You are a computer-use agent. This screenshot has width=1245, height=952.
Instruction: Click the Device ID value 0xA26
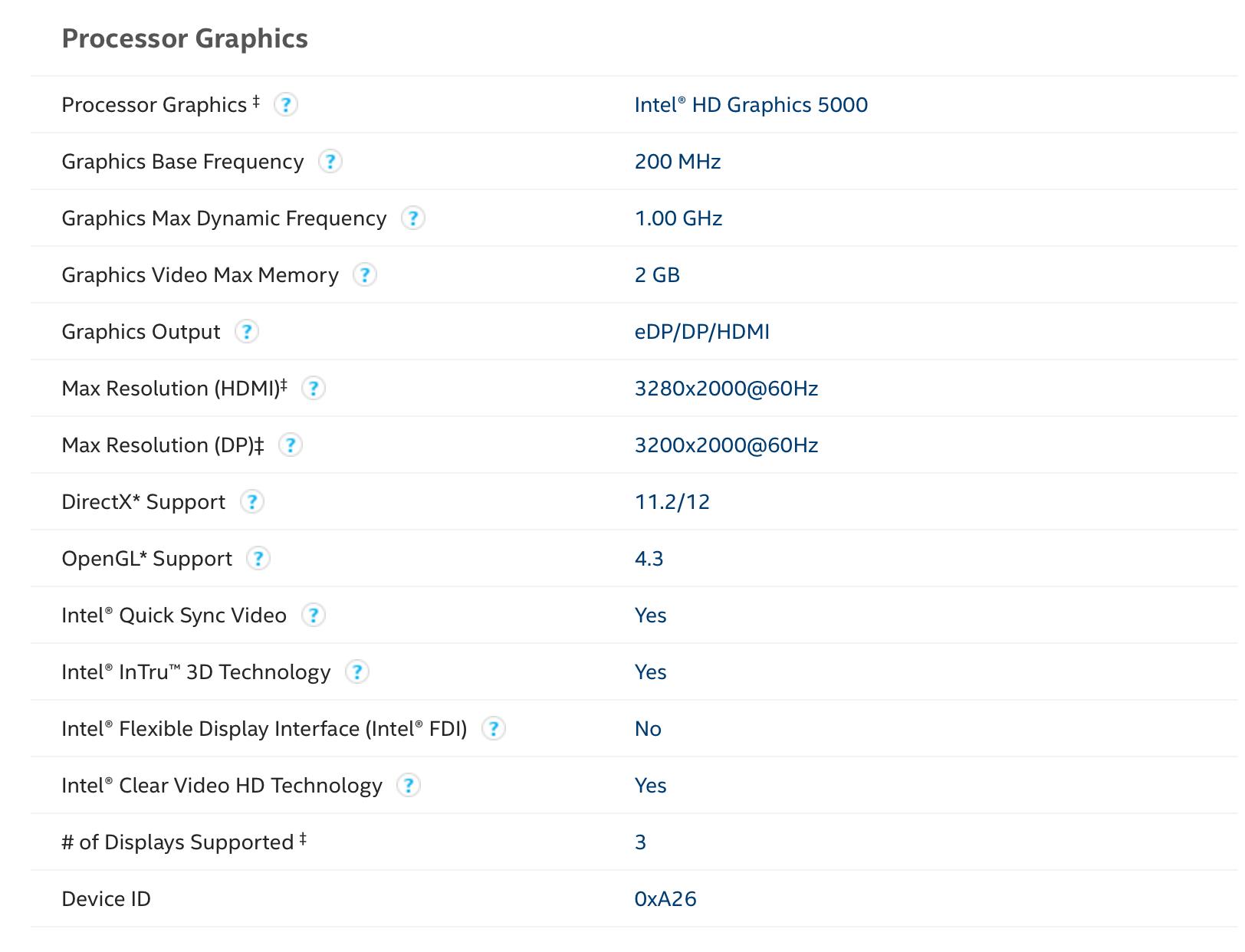[665, 899]
